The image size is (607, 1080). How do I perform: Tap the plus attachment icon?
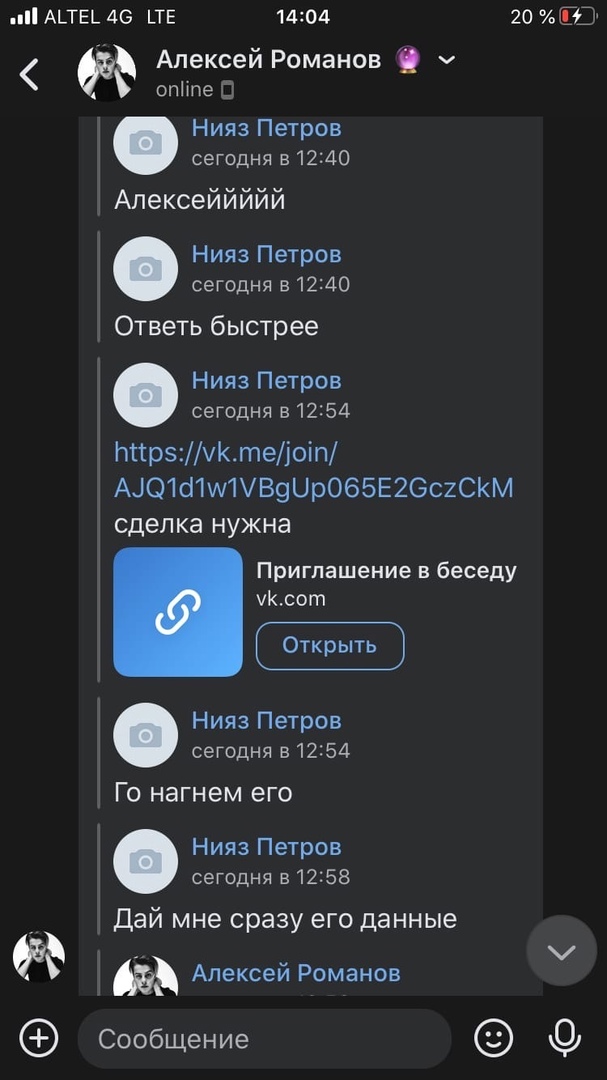click(x=39, y=1038)
